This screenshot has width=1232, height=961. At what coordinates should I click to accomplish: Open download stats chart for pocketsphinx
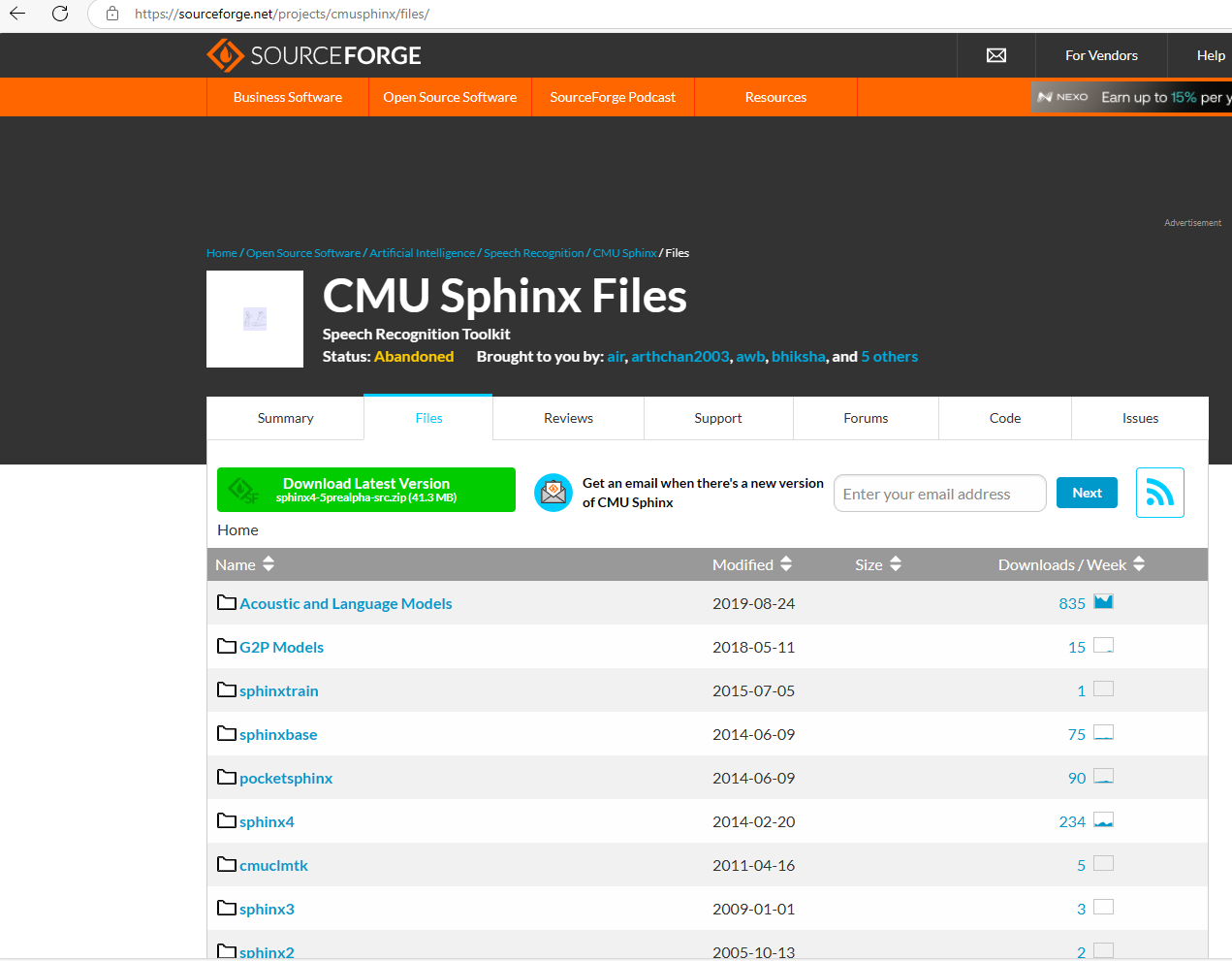pyautogui.click(x=1103, y=777)
